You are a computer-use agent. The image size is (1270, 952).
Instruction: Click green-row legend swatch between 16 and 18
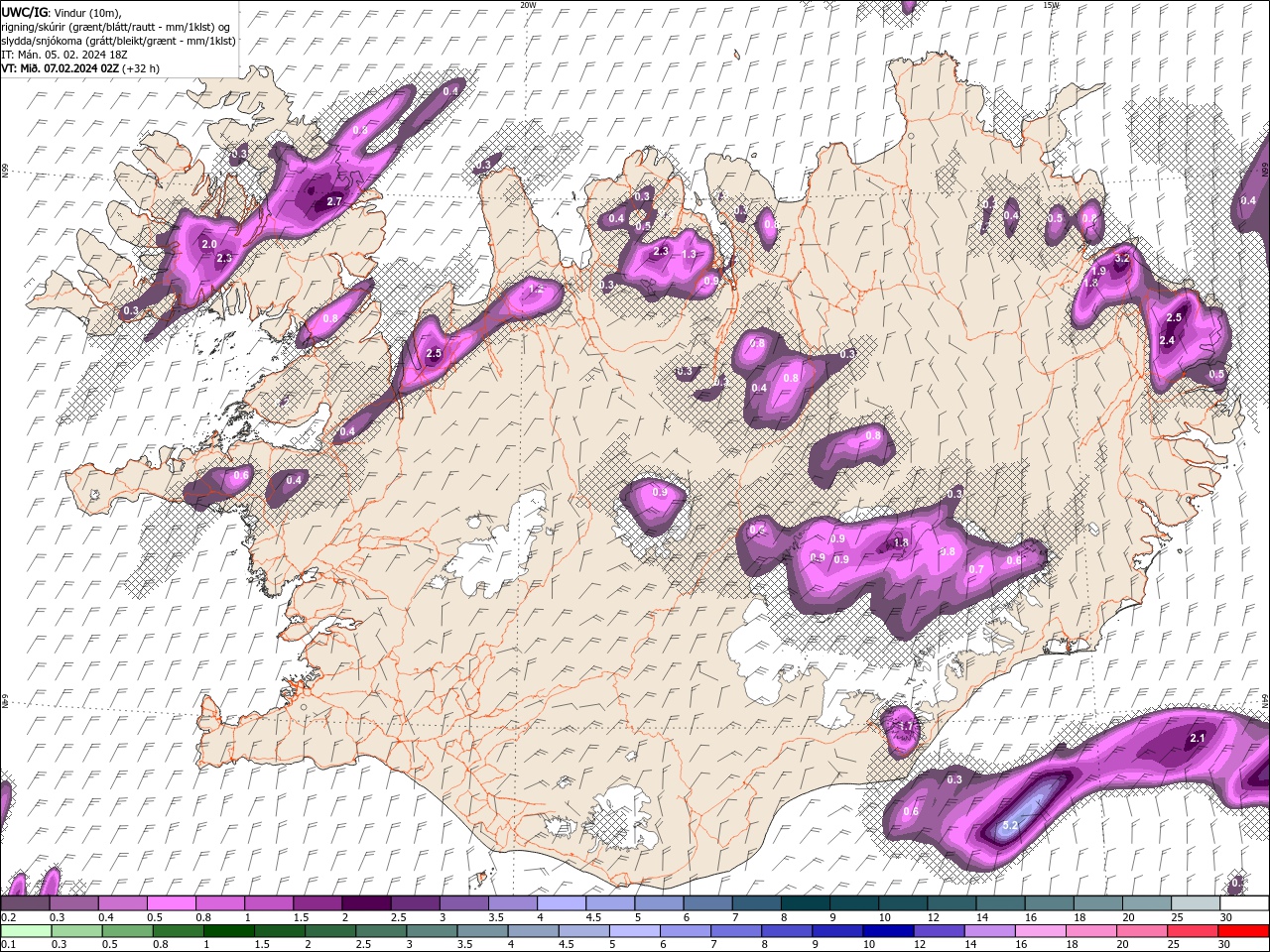(x=1041, y=931)
